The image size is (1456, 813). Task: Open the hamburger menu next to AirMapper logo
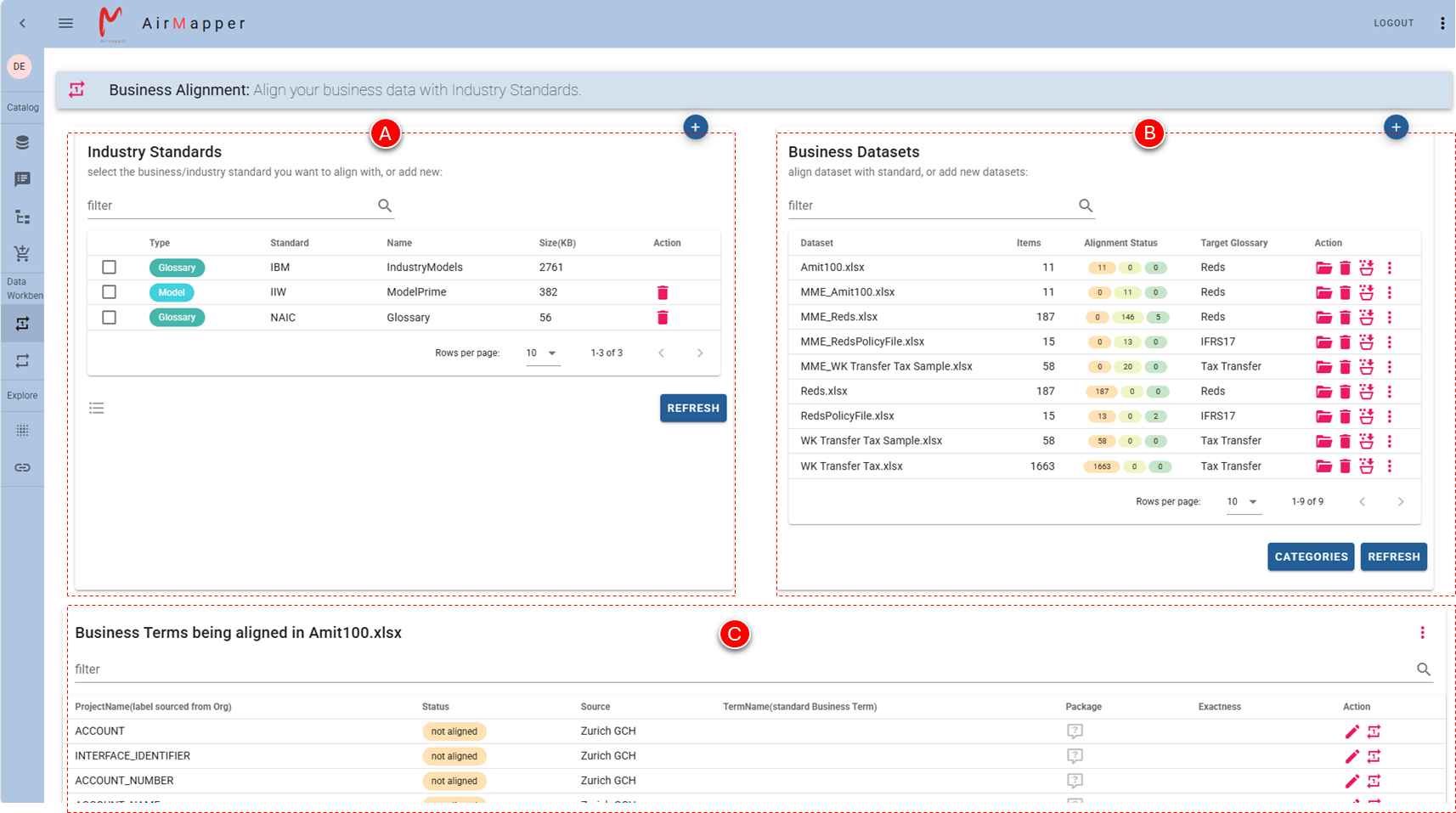click(x=65, y=23)
